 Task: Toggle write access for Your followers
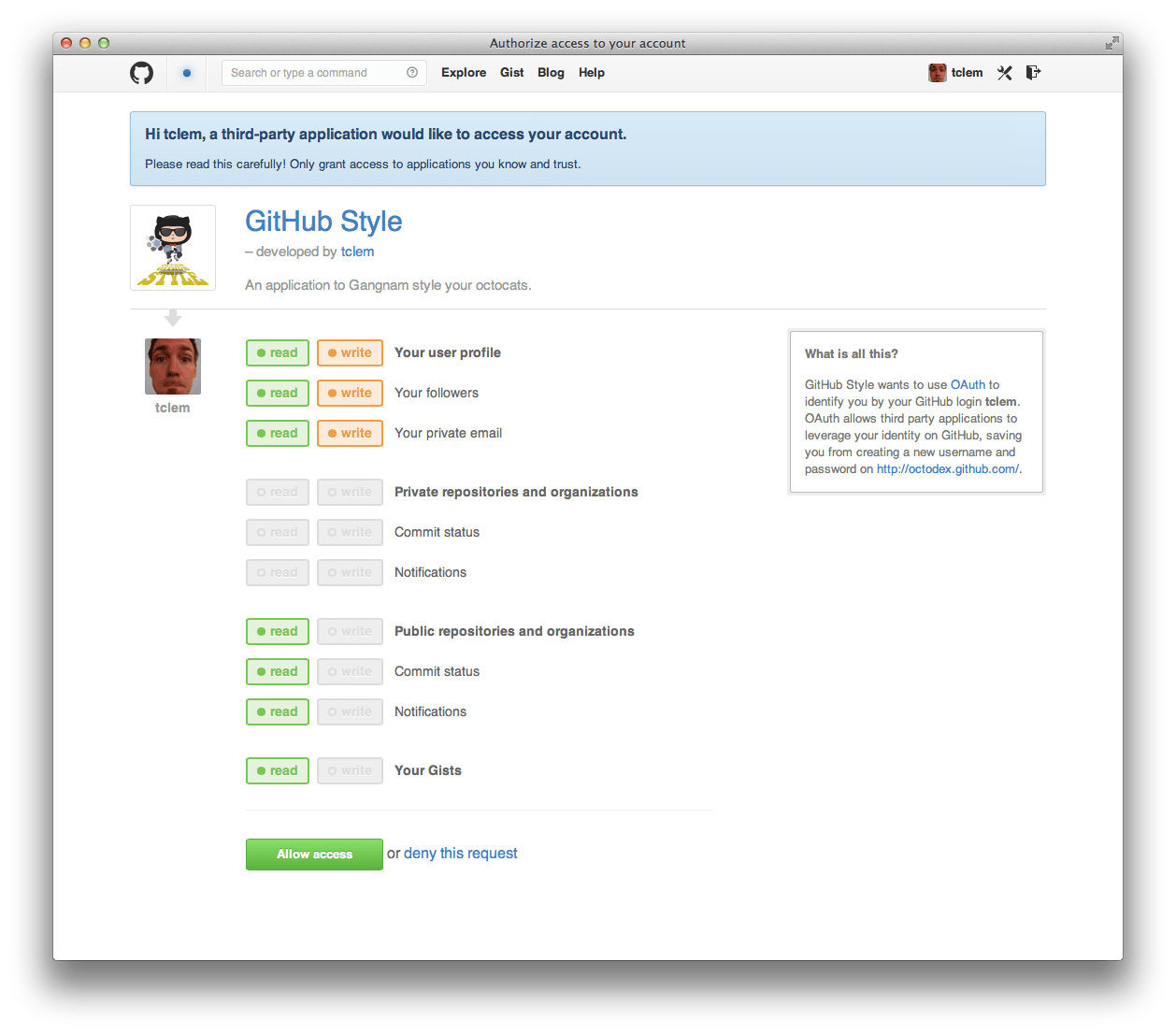(350, 394)
